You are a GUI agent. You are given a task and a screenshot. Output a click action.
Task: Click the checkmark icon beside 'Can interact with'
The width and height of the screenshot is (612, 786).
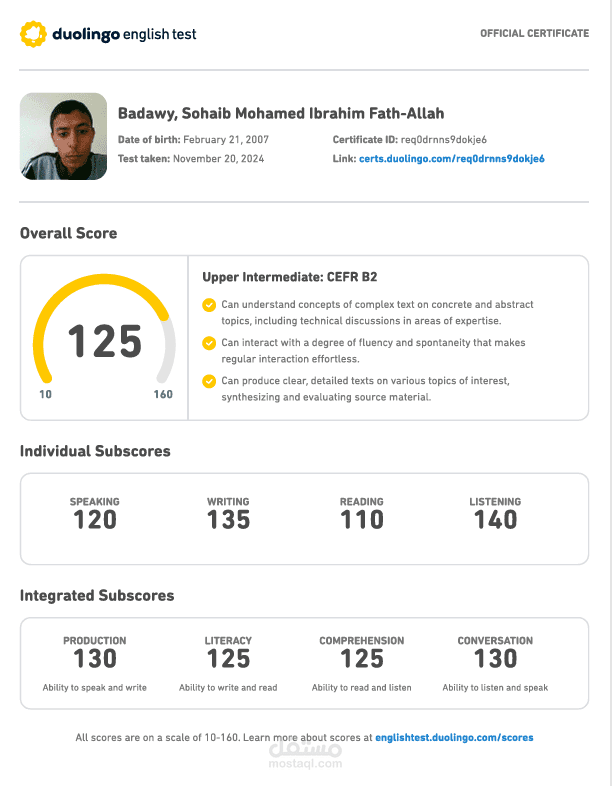pos(209,343)
